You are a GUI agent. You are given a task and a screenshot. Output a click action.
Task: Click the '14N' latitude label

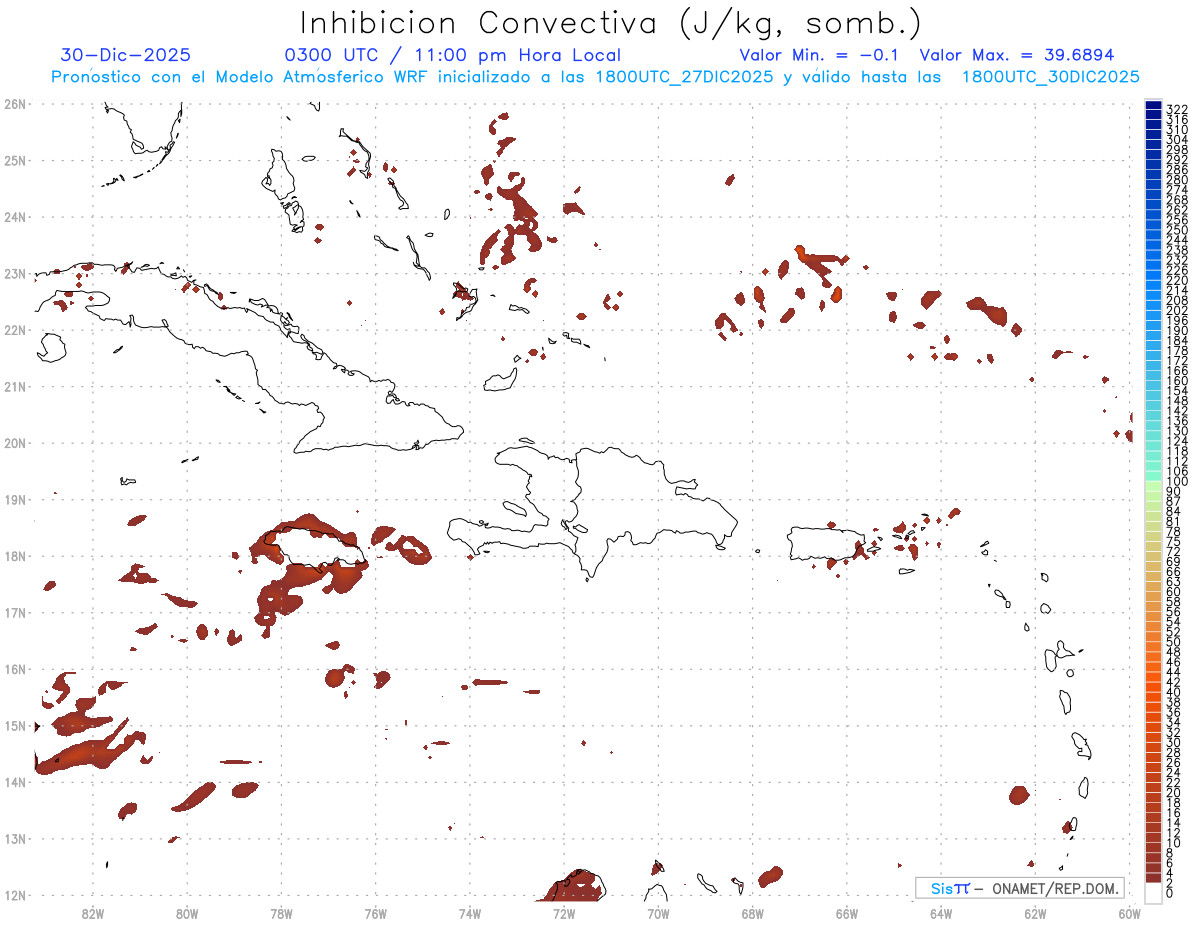coord(15,782)
